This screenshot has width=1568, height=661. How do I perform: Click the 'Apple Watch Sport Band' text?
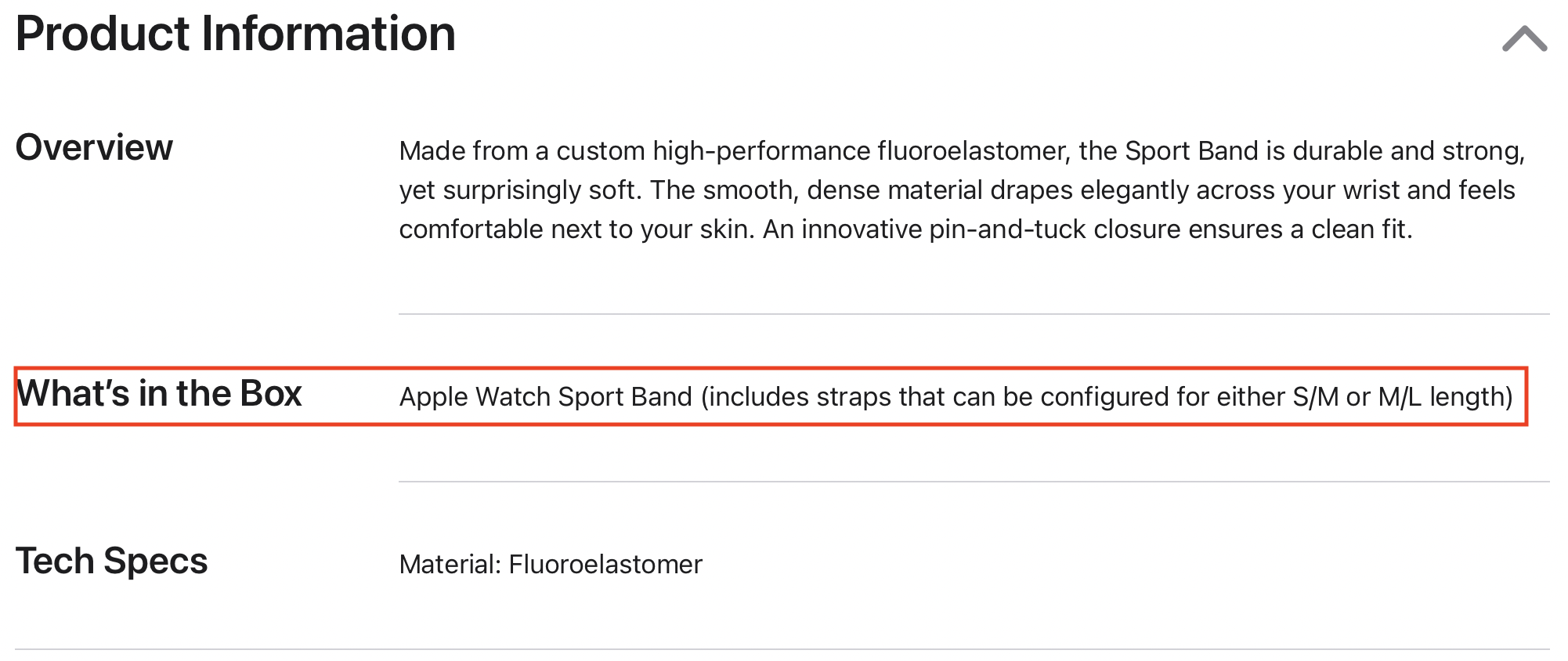[546, 396]
